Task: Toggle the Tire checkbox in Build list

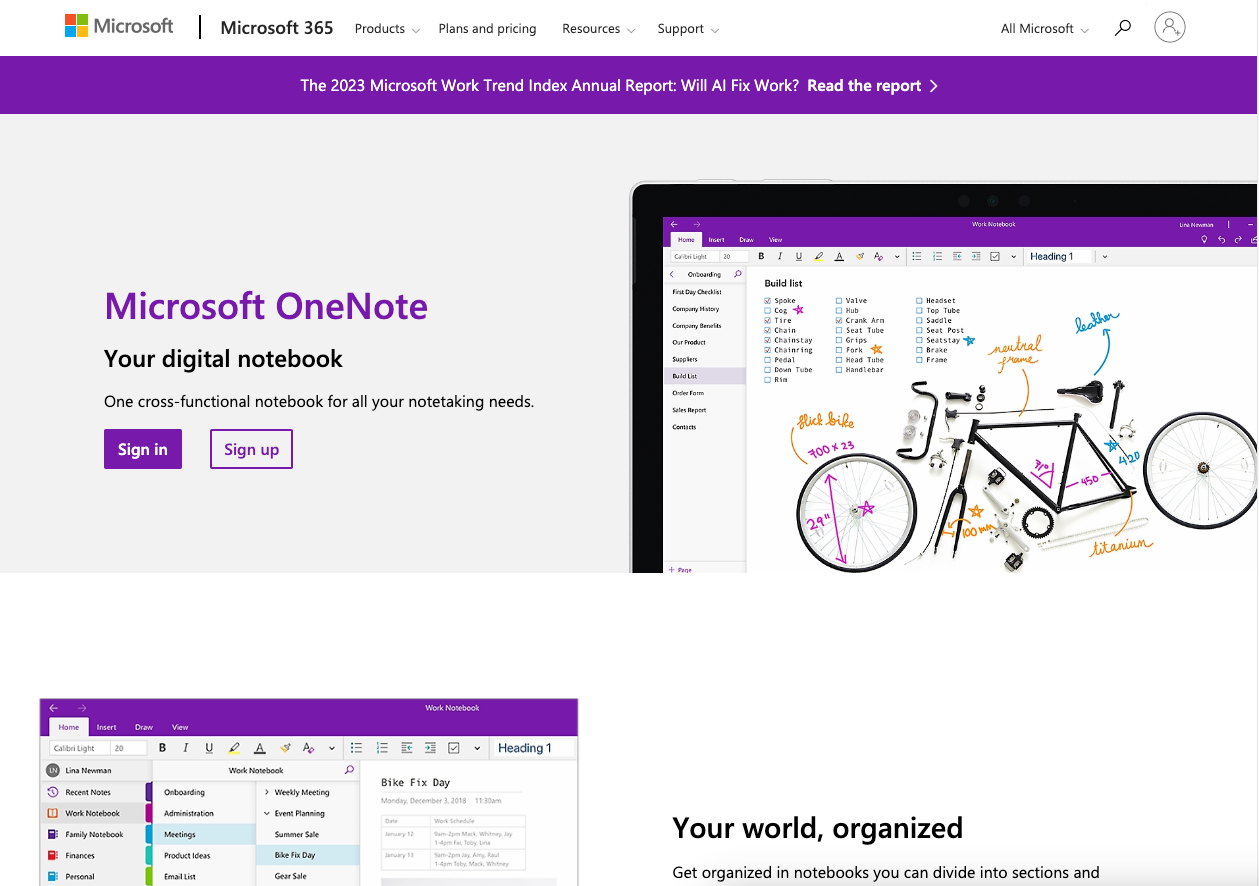Action: coord(768,320)
